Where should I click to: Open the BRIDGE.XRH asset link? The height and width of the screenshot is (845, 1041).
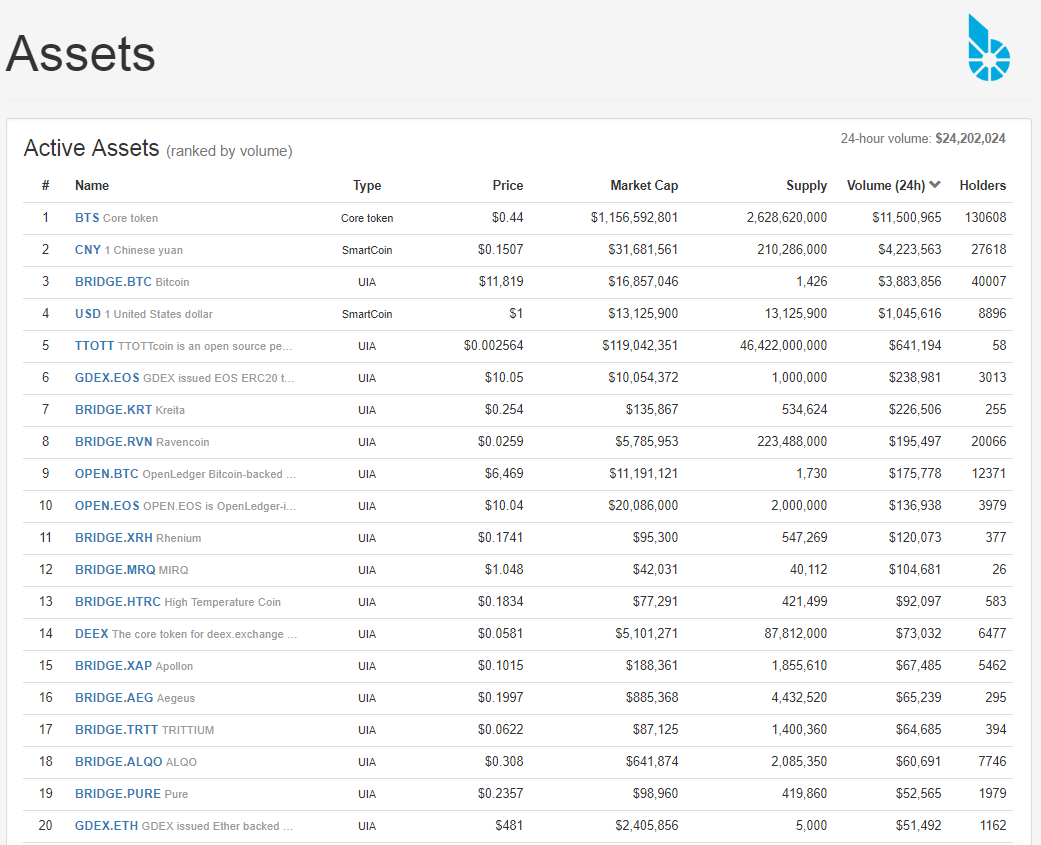tap(114, 538)
